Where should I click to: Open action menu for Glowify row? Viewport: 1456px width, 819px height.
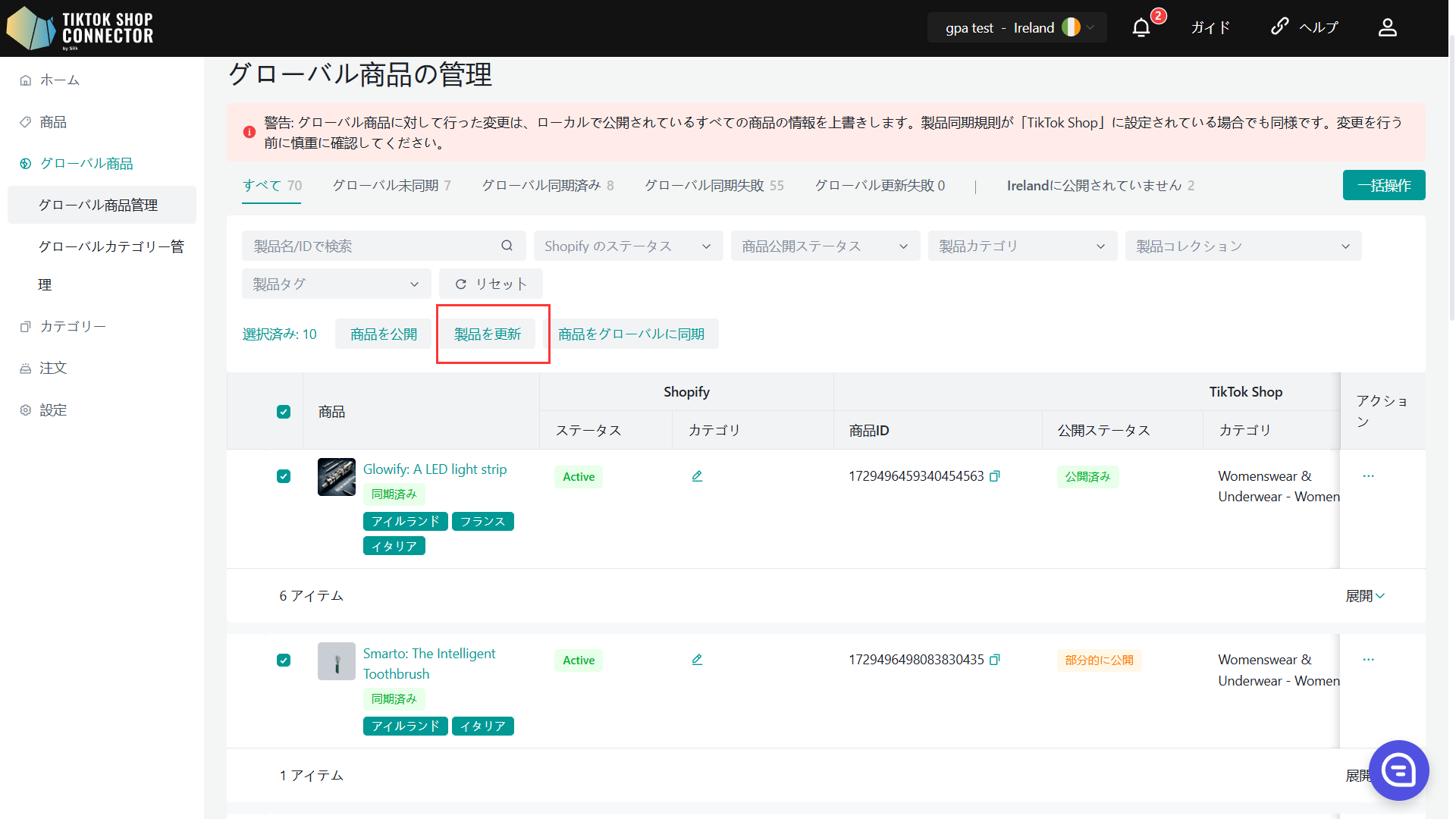1368,476
